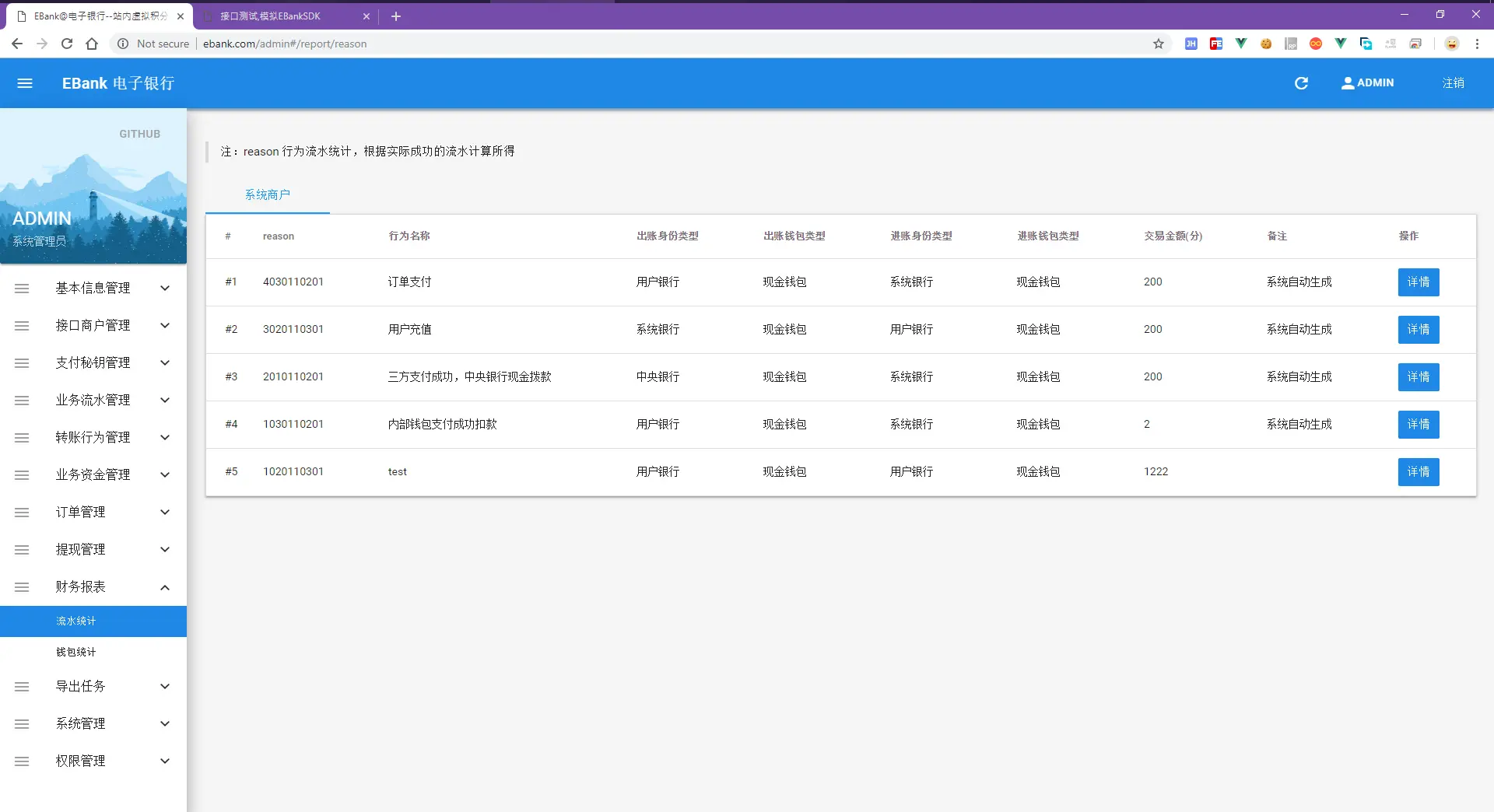Click the 中央银行 cell in row #3
The image size is (1494, 812).
click(x=658, y=377)
